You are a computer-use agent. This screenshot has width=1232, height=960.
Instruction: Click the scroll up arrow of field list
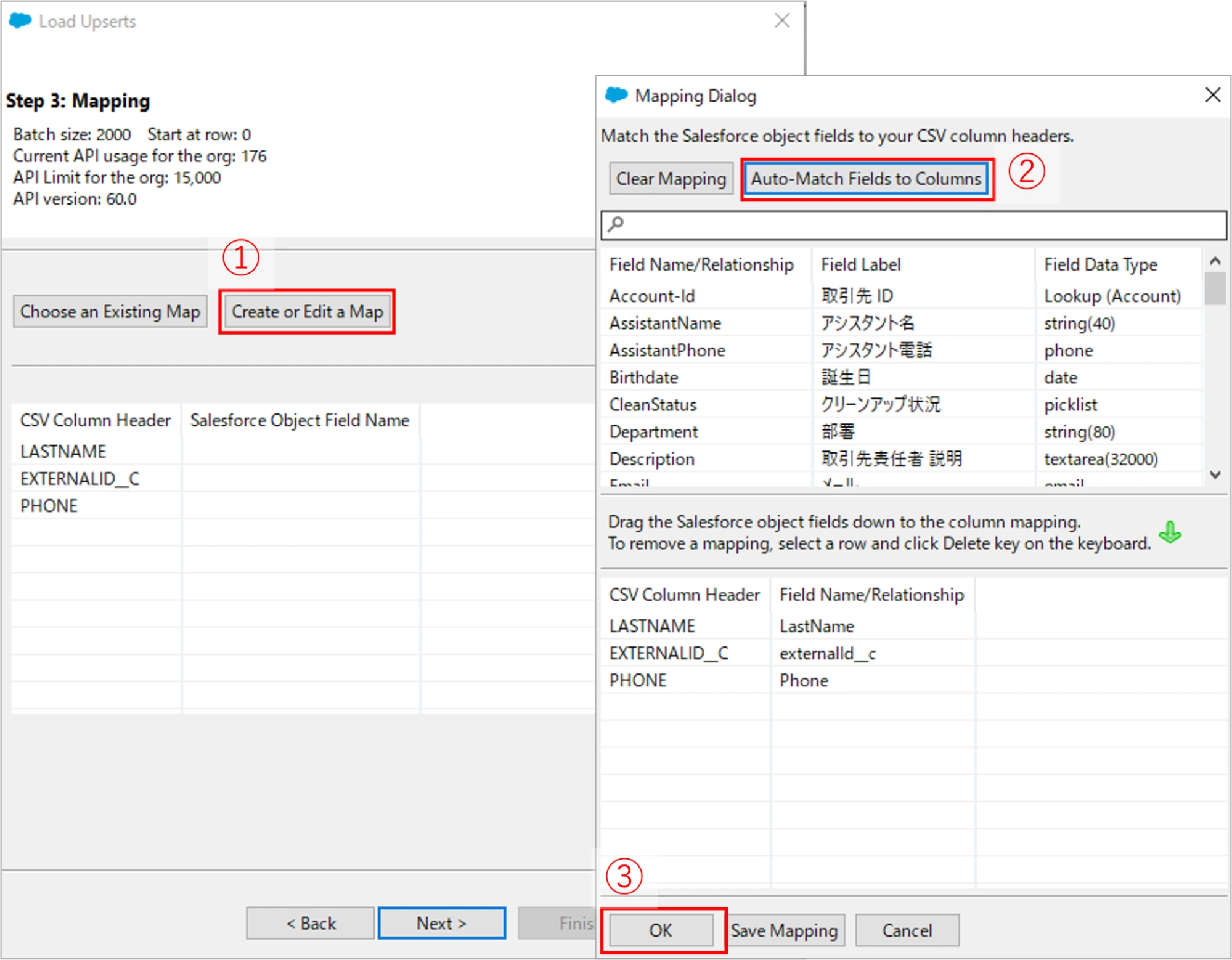(1215, 261)
